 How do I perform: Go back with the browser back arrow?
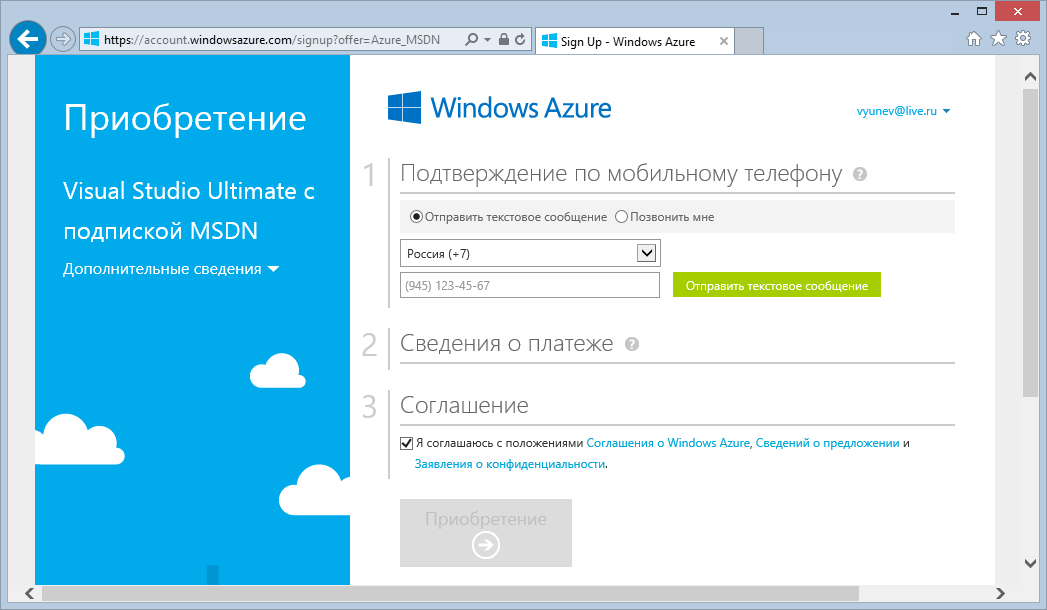27,39
